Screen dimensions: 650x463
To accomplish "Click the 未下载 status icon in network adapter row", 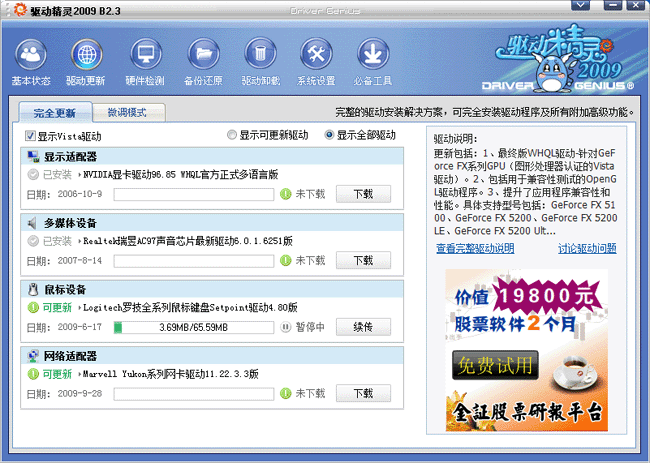I will click(x=286, y=393).
